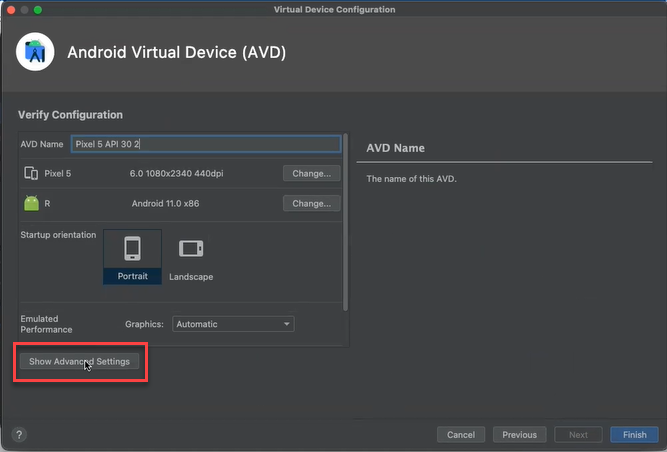Click Change for the Pixel 5 device
Viewport: 667px width, 452px height.
point(311,173)
